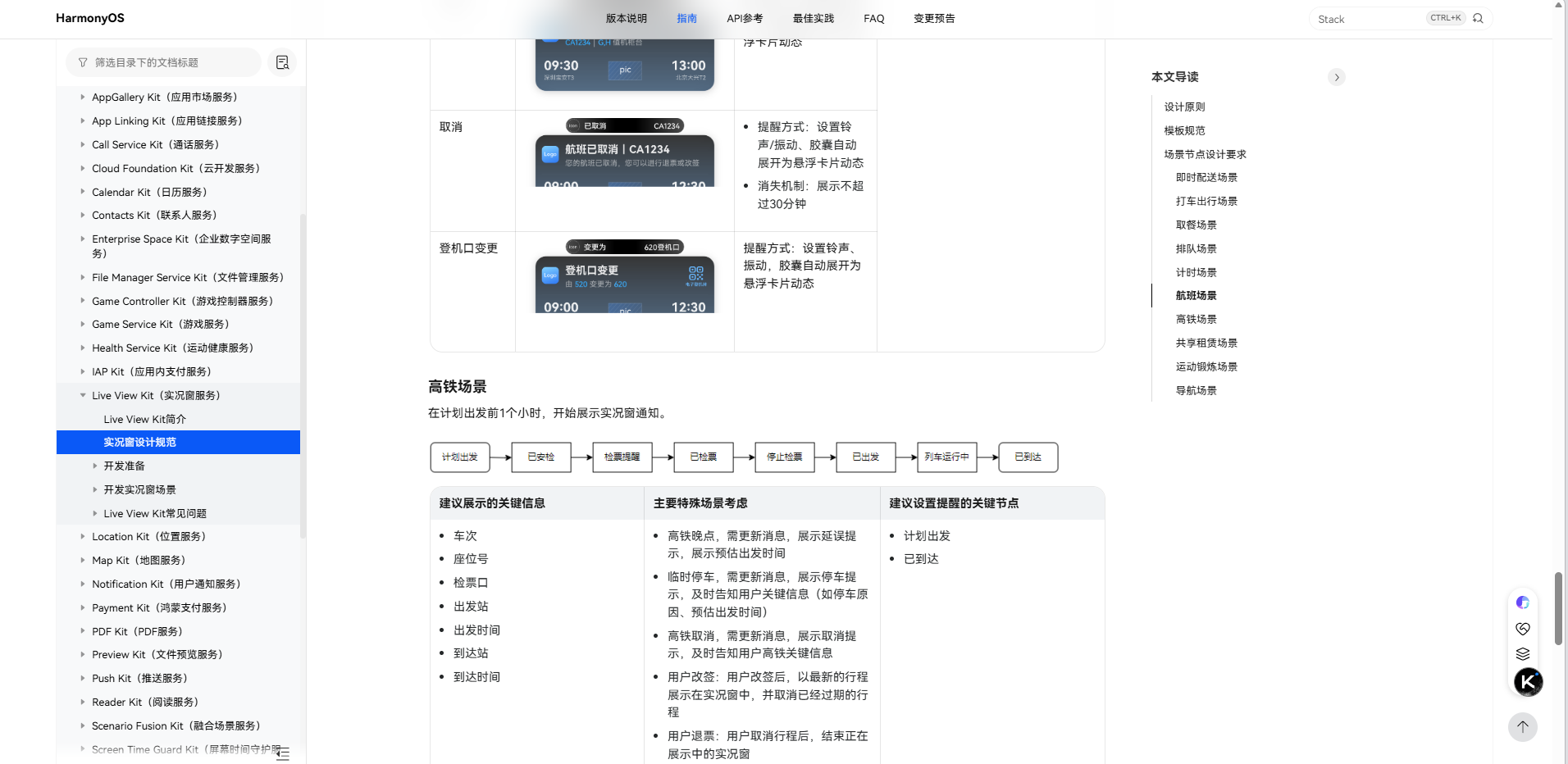The height and width of the screenshot is (764, 1568).
Task: Expand the Map Kit tree node
Action: coord(83,560)
